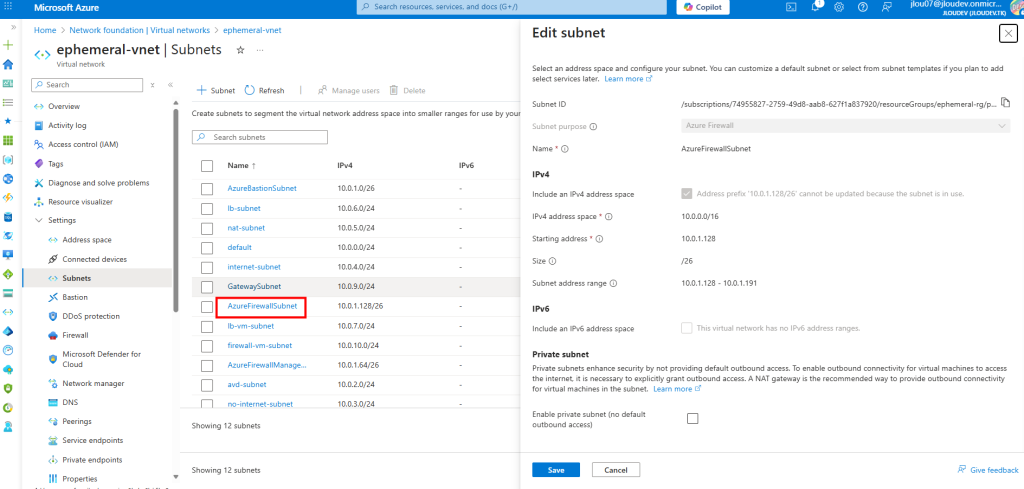Open the Subnet purpose dropdown
Screen dimensions: 1024x489
[845, 126]
